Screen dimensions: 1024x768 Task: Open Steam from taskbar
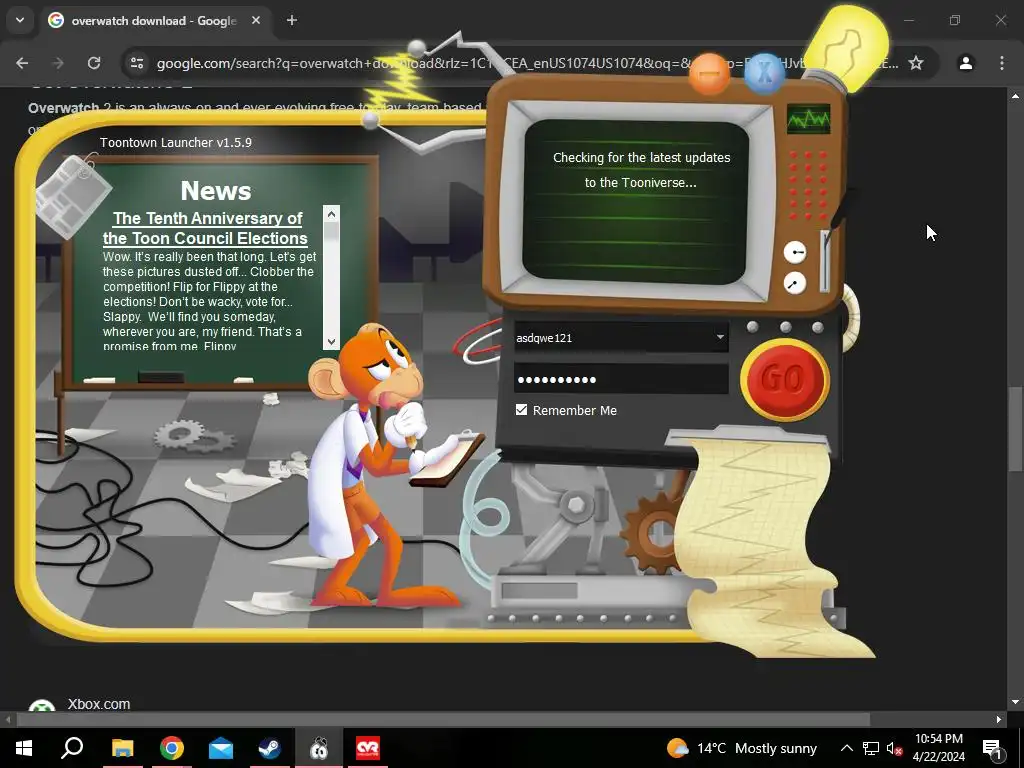(x=270, y=748)
